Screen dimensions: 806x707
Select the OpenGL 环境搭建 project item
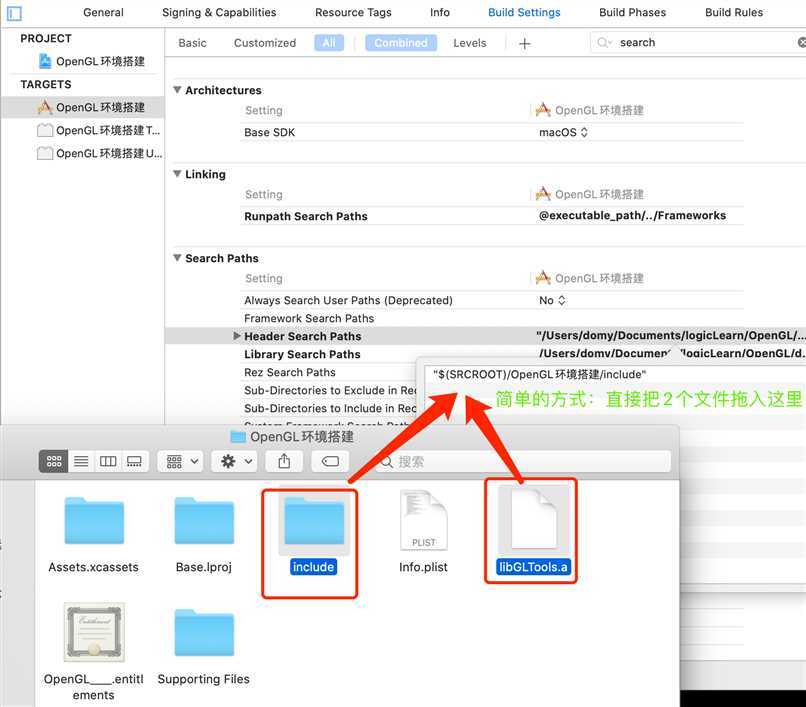click(x=93, y=62)
